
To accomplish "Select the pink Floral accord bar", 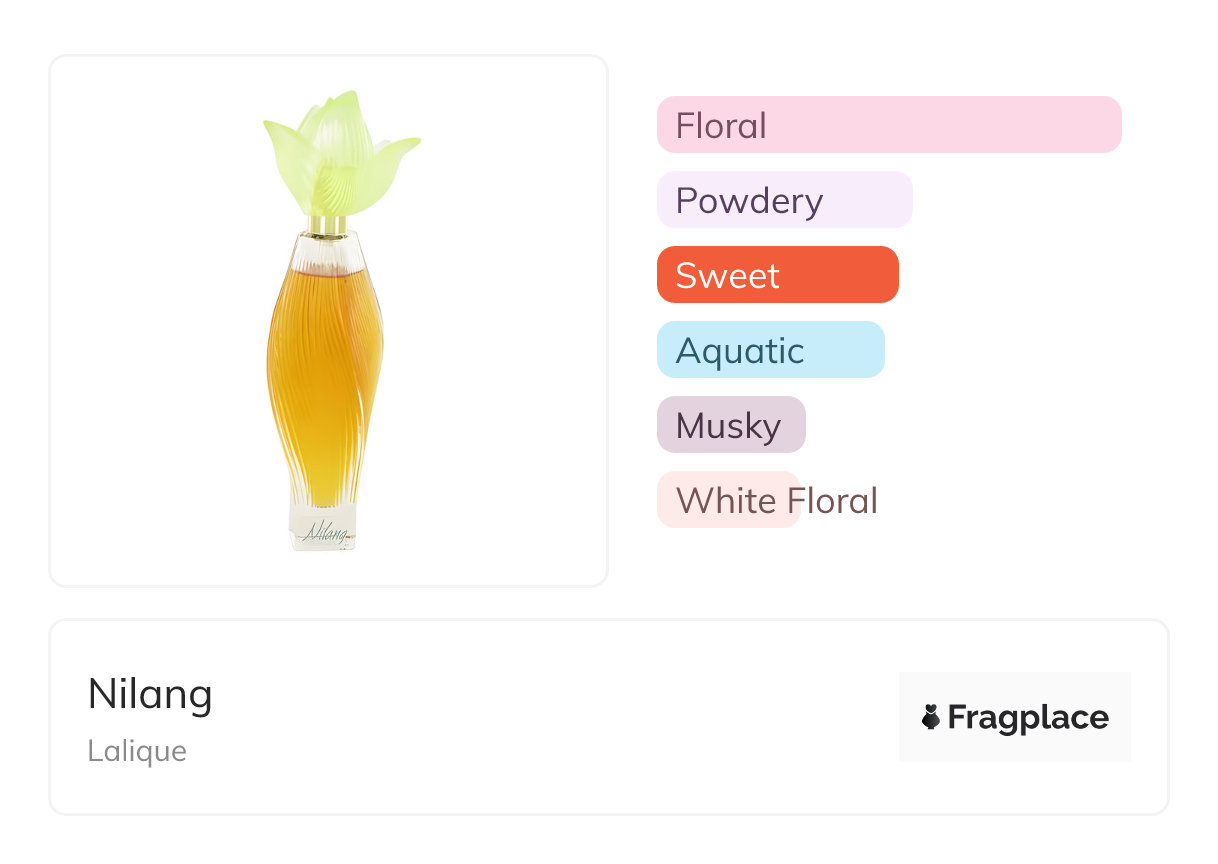I will click(888, 125).
